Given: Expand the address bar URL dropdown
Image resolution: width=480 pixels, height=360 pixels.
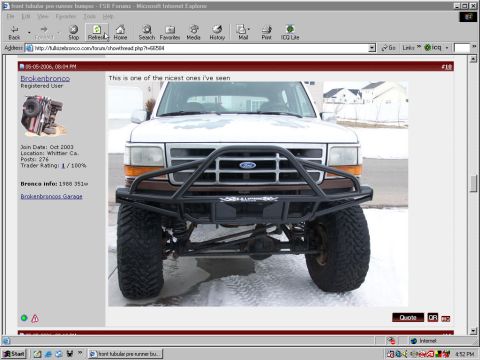Looking at the screenshot, I should coord(372,48).
